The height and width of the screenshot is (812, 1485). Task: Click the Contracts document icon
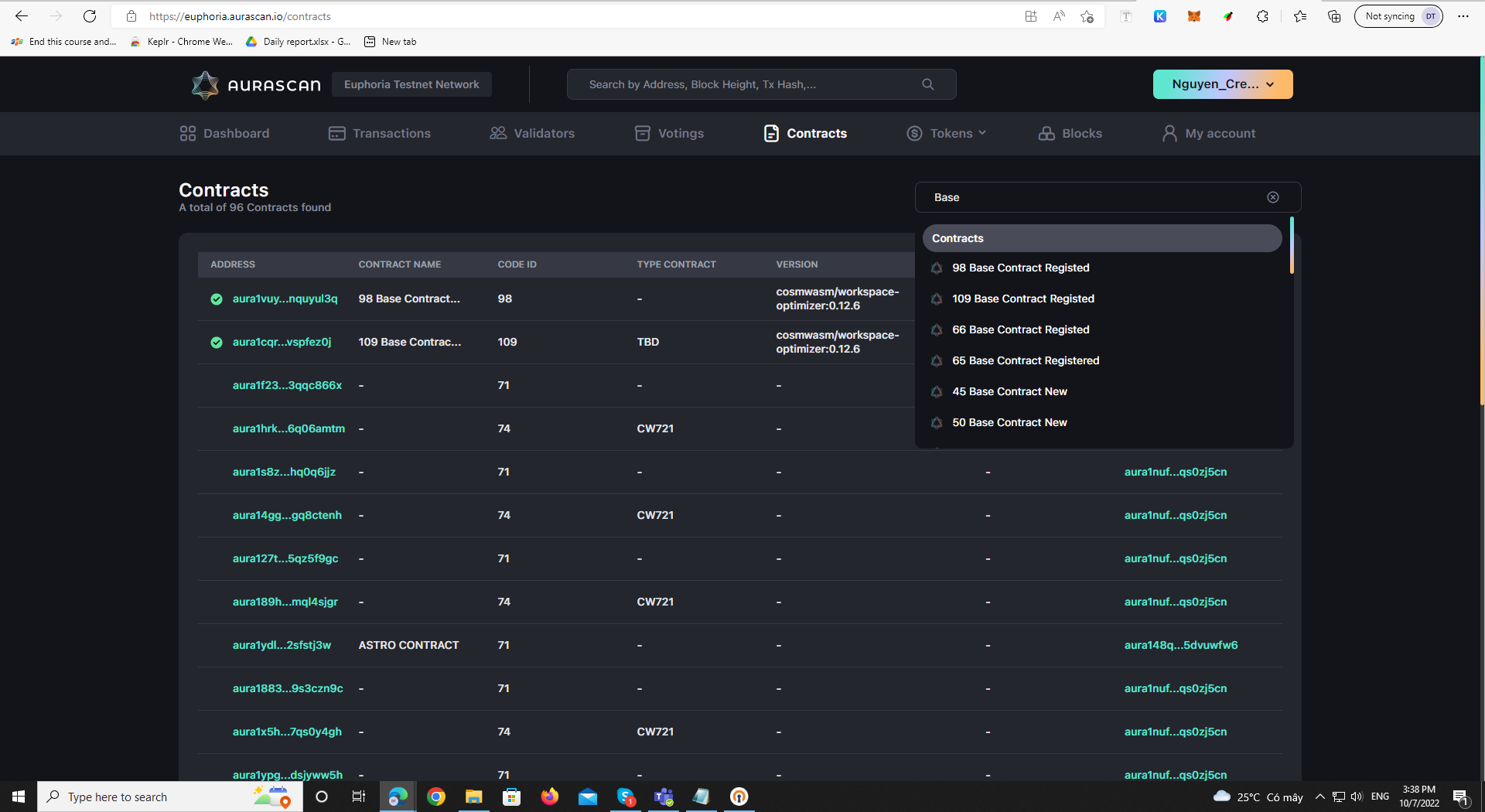coord(771,133)
